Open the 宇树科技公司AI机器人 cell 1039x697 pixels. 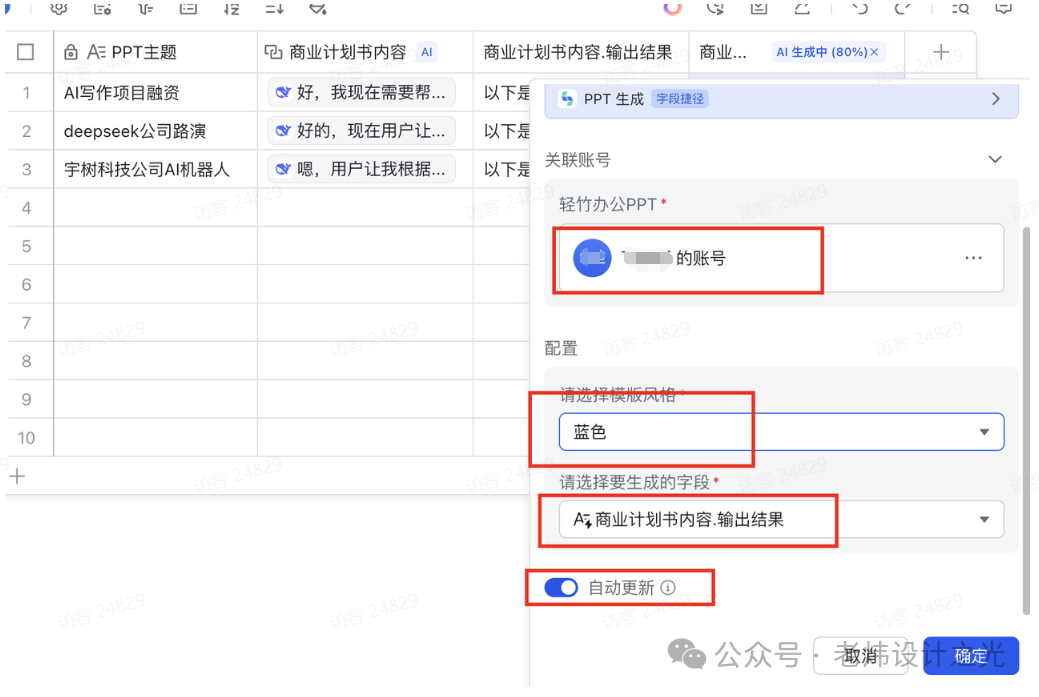(155, 169)
